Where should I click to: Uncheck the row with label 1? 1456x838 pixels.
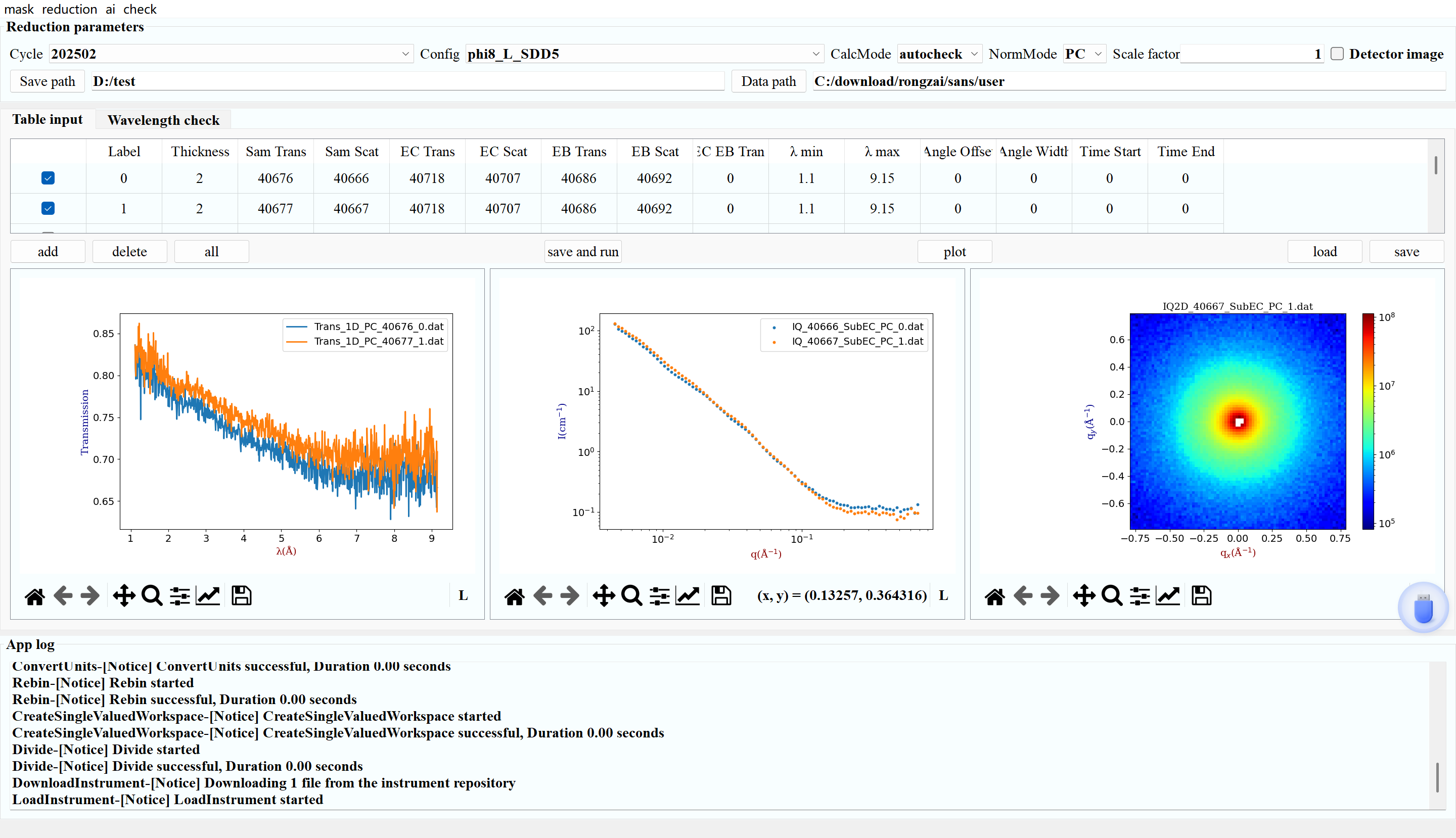[x=49, y=208]
